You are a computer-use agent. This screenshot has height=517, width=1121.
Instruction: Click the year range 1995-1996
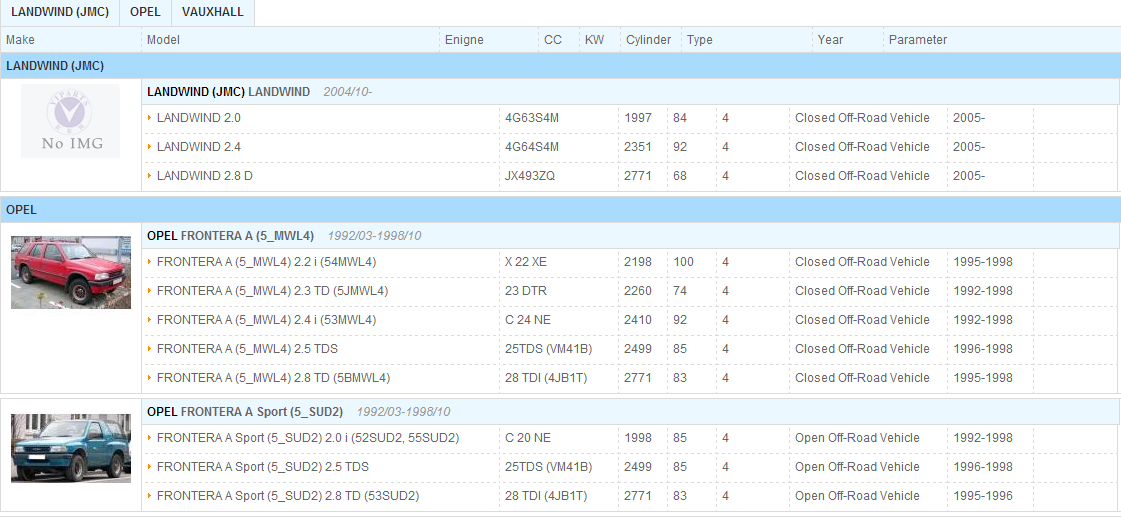point(983,496)
